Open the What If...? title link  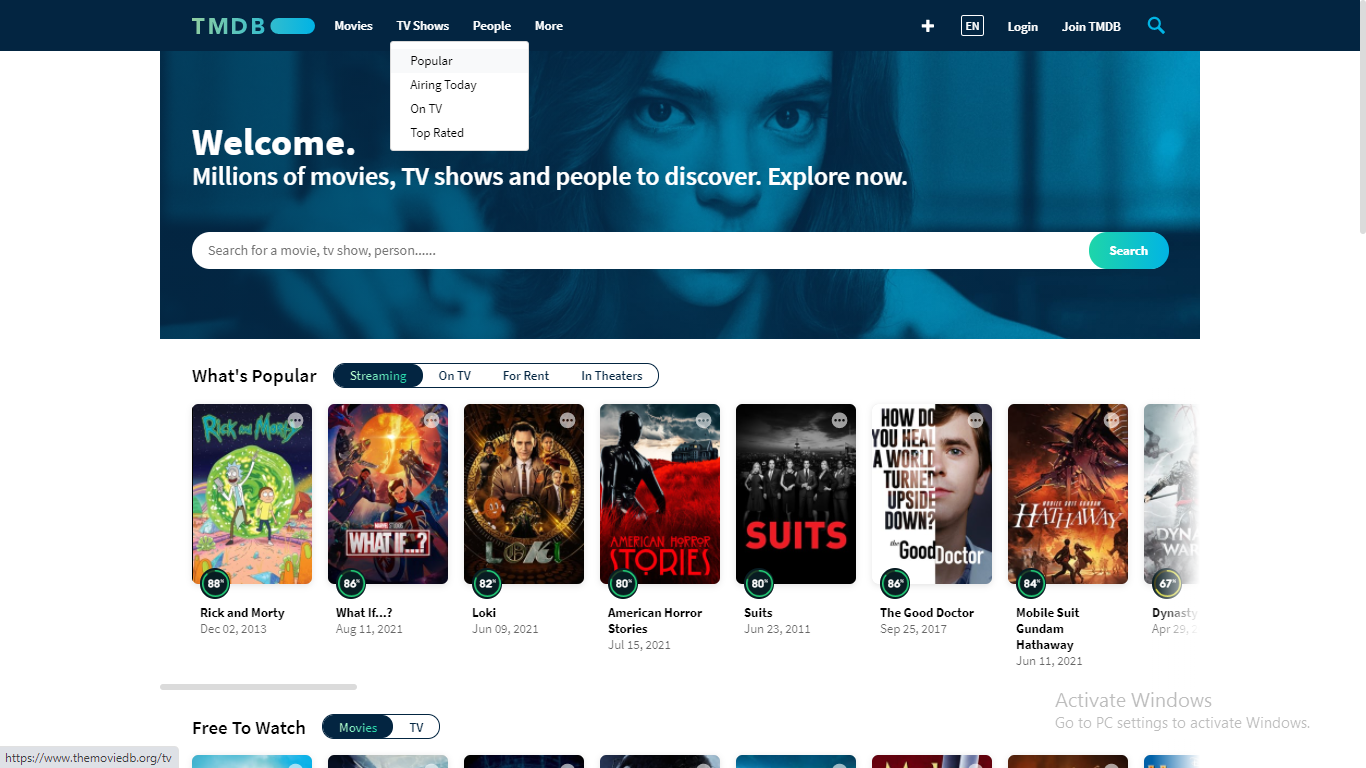pos(364,613)
